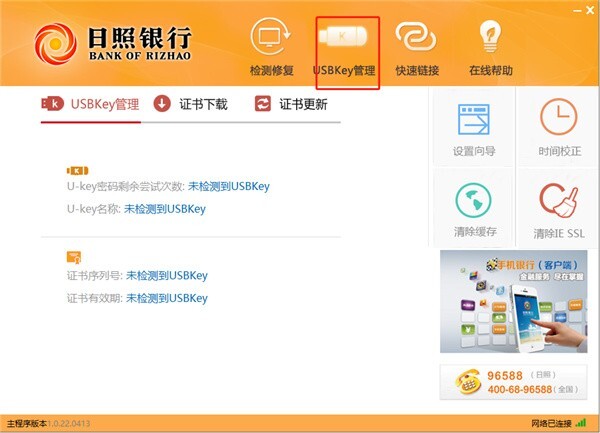
Task: Switch to the 证书下载 tab
Action: tap(191, 104)
